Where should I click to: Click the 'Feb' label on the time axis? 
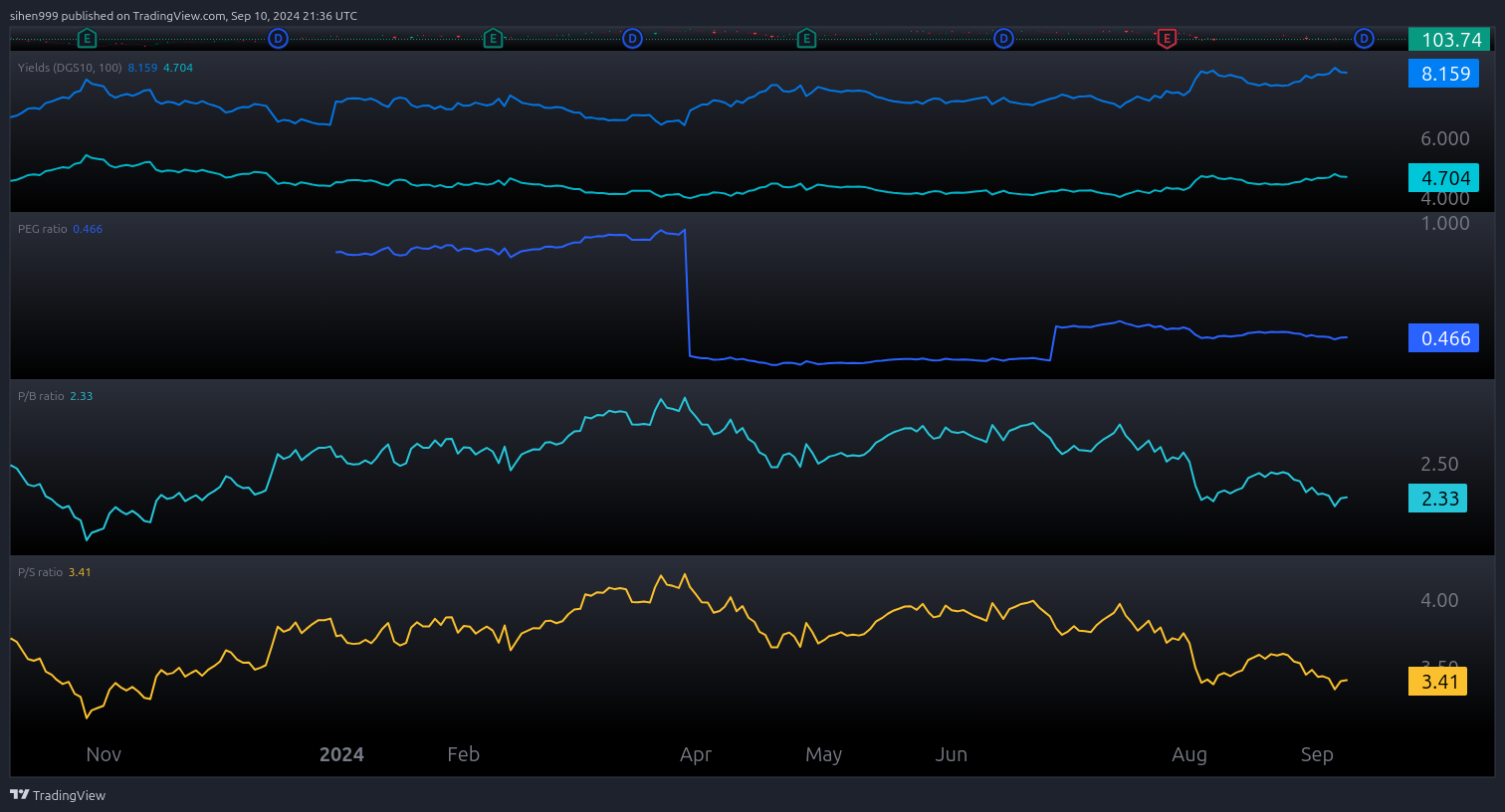pos(464,754)
